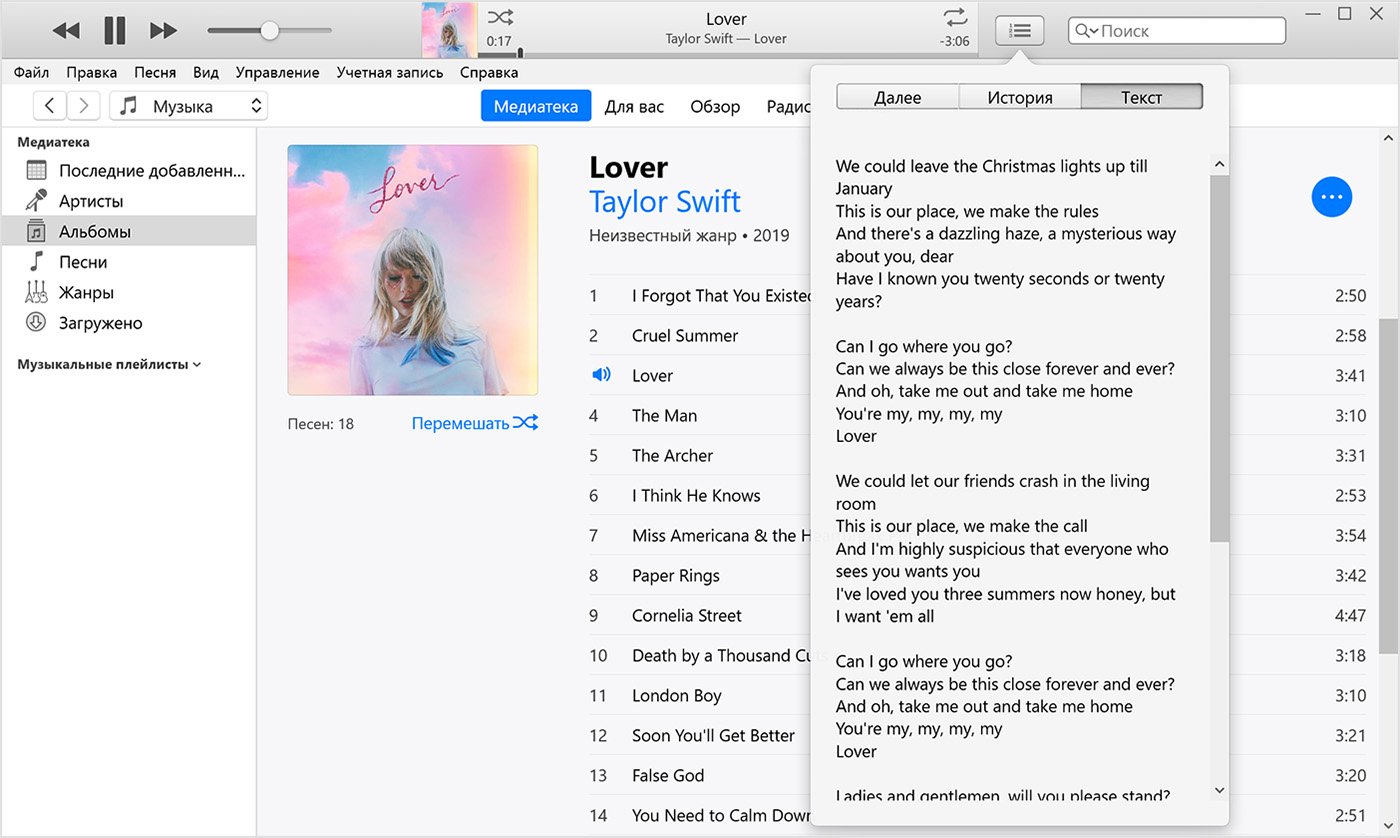Skip to next track button
The height and width of the screenshot is (838, 1400).
[x=163, y=31]
